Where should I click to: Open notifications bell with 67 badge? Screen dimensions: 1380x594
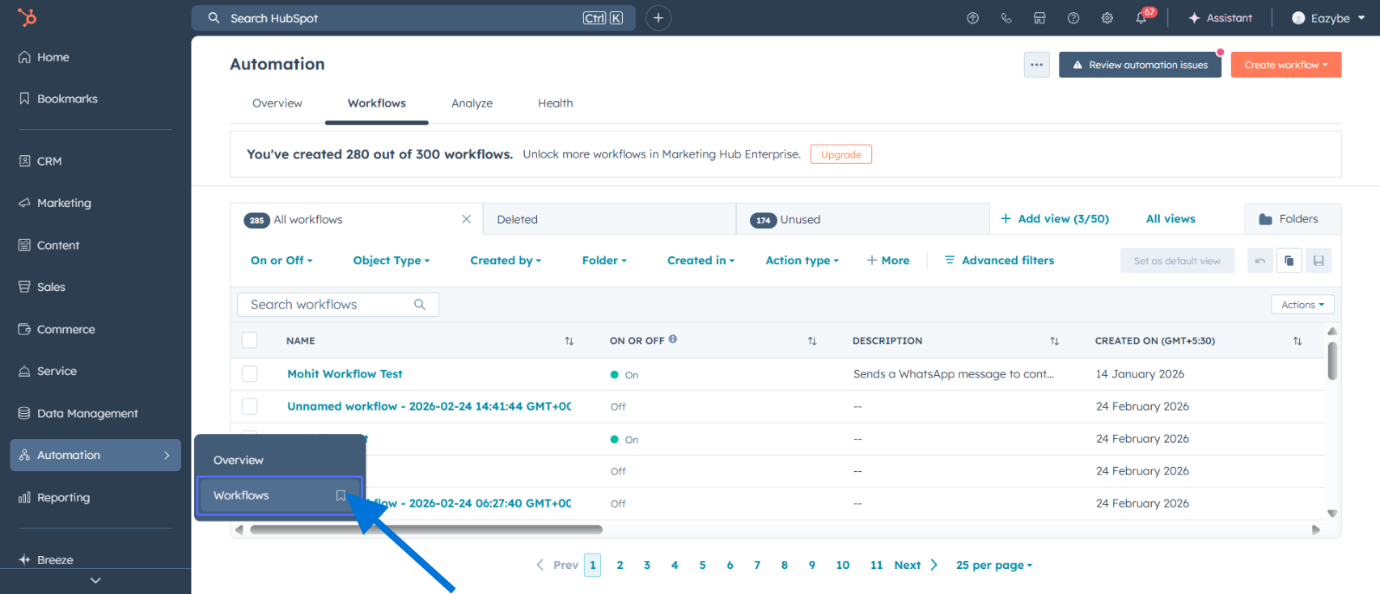coord(1143,17)
